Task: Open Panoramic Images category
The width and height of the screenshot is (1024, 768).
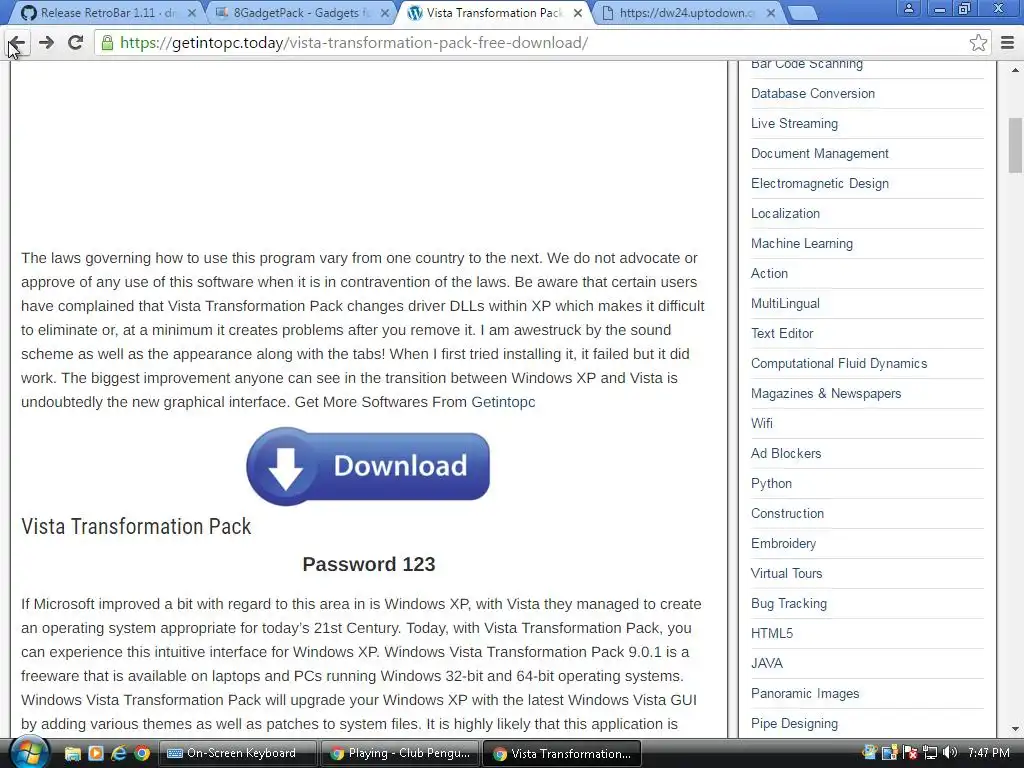Action: (805, 694)
